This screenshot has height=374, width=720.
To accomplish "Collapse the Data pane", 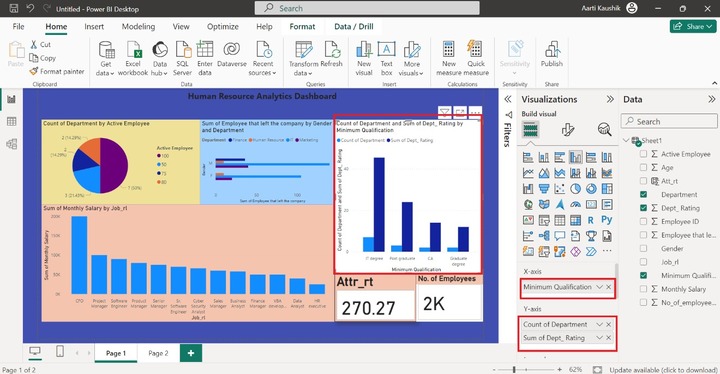I will [x=711, y=99].
